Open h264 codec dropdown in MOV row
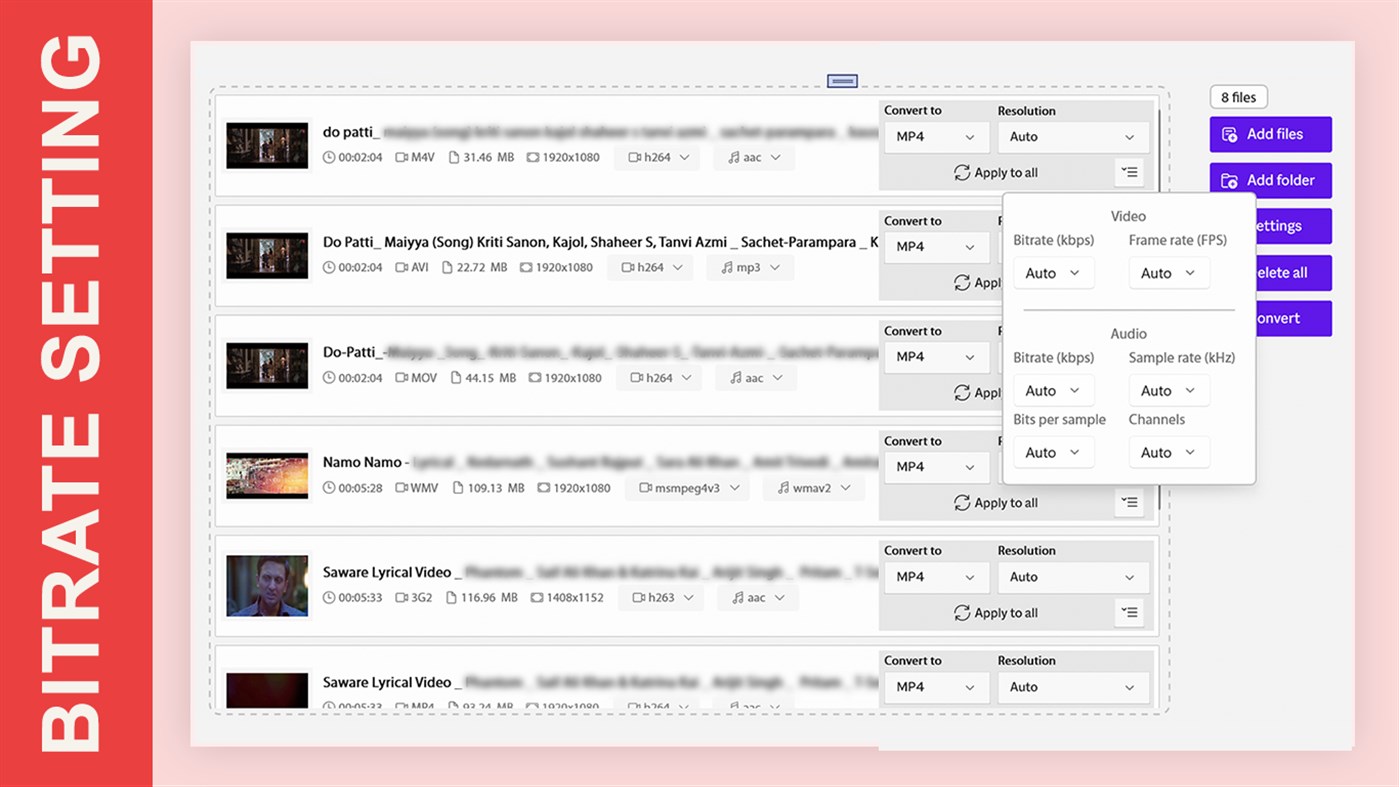The height and width of the screenshot is (787, 1399). 660,378
